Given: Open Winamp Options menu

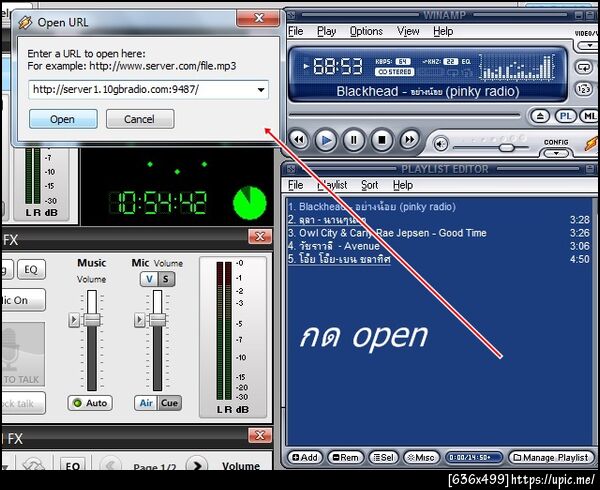Looking at the screenshot, I should pos(366,31).
